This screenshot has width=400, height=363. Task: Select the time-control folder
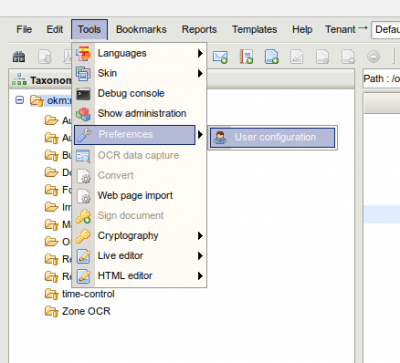pyautogui.click(x=88, y=294)
